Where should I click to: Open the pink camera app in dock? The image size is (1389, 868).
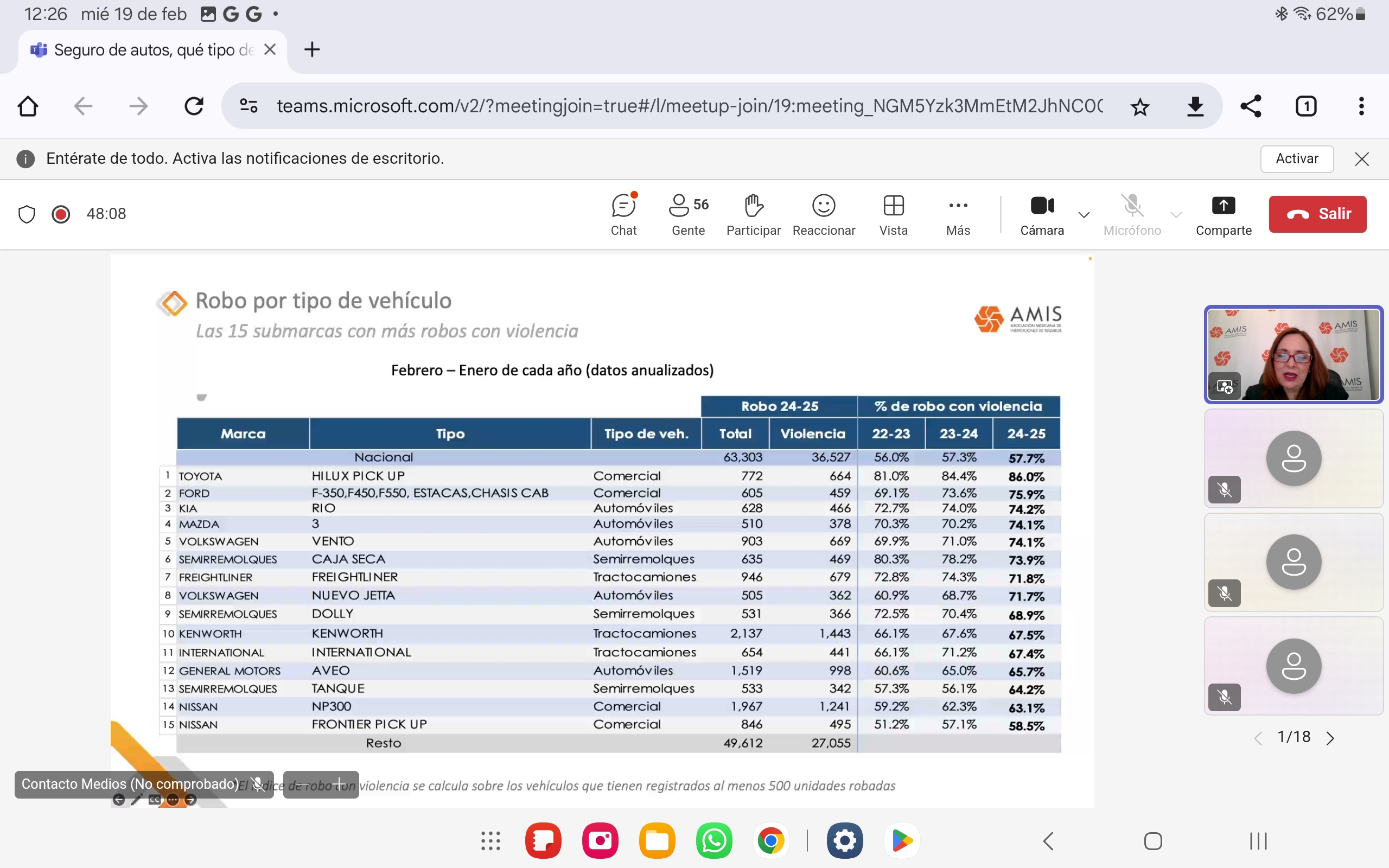[x=601, y=841]
